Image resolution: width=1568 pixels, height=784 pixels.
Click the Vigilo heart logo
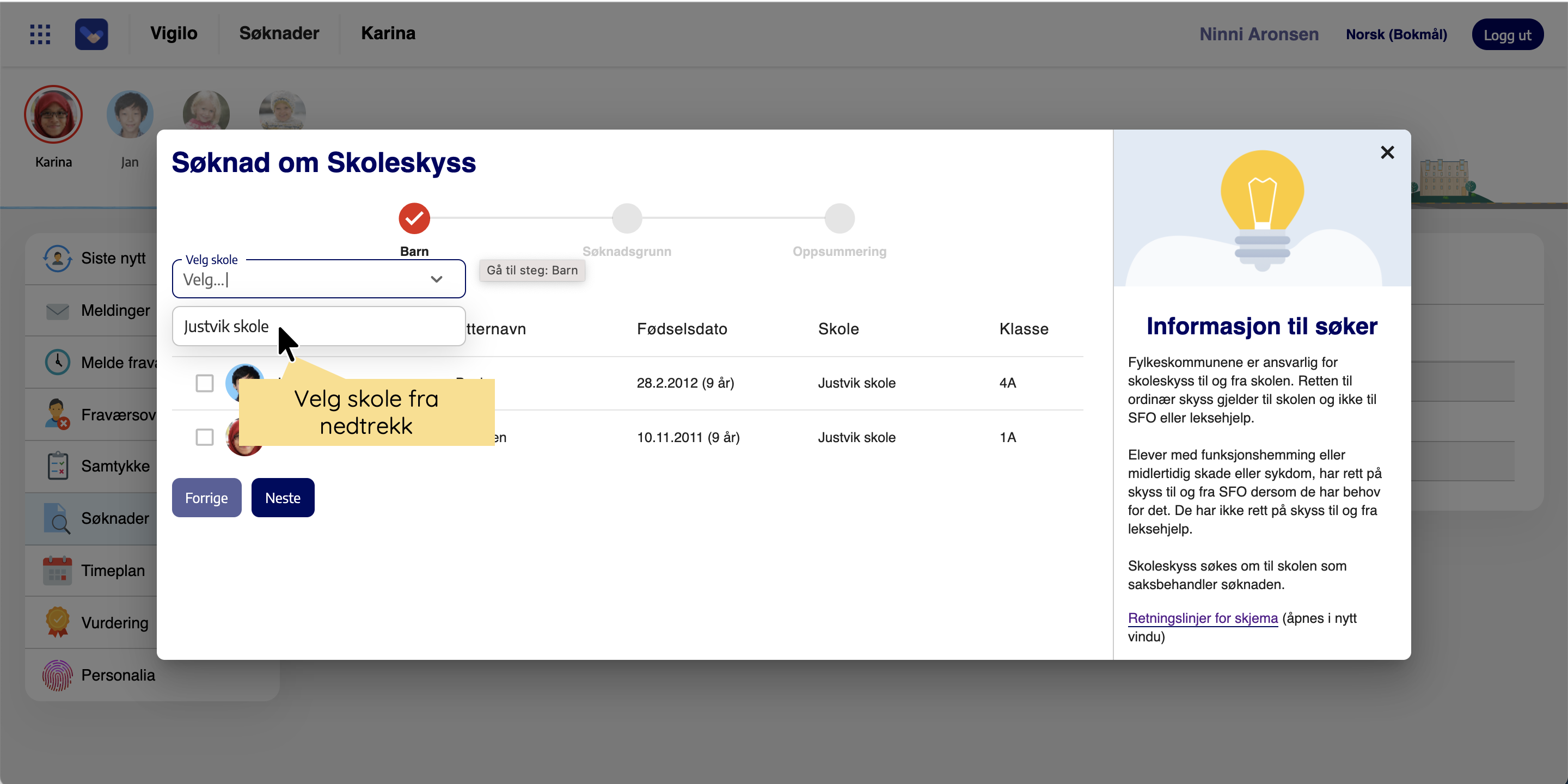(91, 34)
